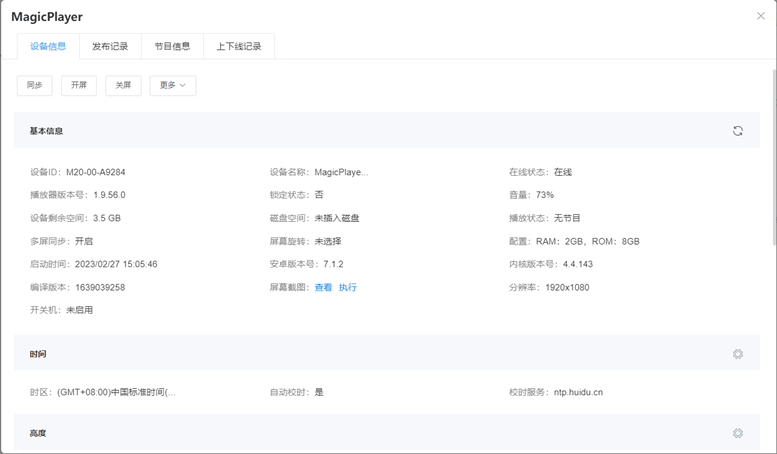The image size is (777, 454).
Task: Click the 查看 screenshot link
Action: 323,287
